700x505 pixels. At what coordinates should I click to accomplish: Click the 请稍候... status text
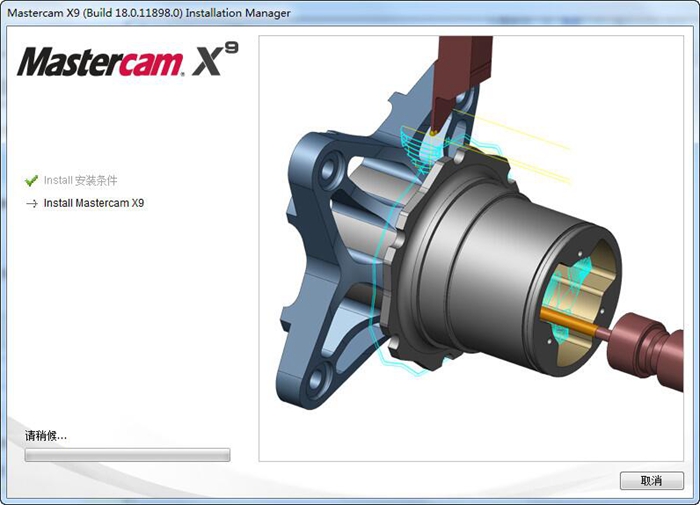click(46, 436)
